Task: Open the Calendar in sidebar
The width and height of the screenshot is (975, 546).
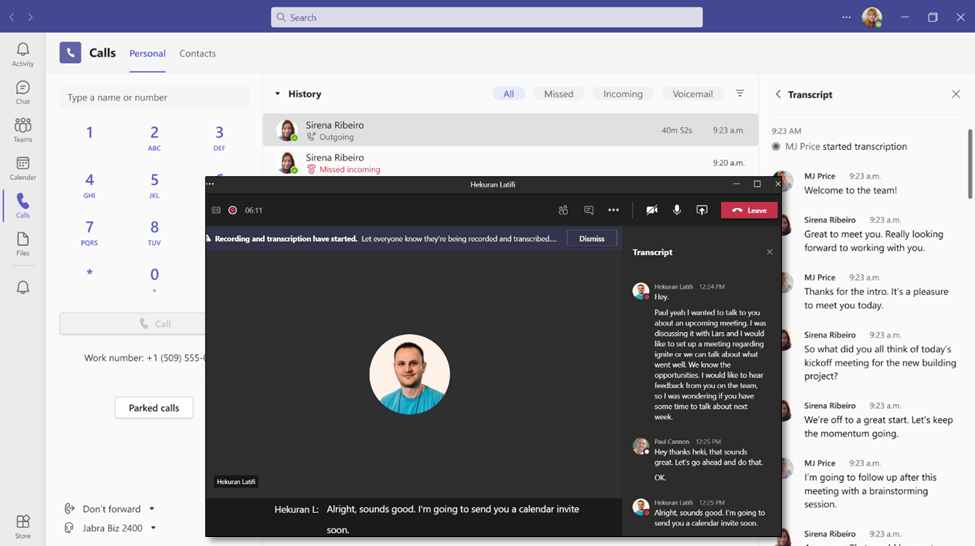Action: [x=22, y=168]
